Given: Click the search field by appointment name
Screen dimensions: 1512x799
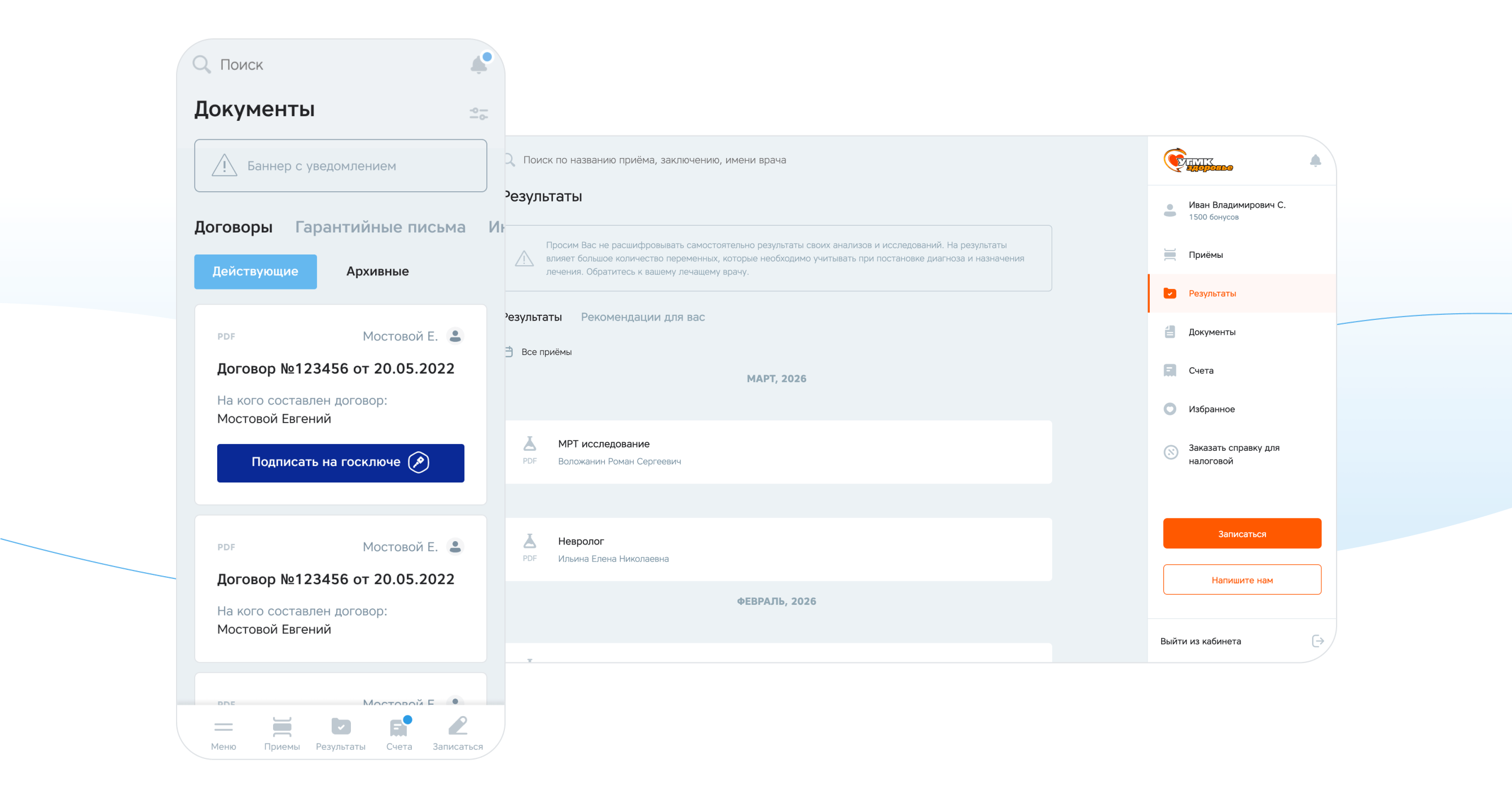Looking at the screenshot, I should (x=654, y=160).
